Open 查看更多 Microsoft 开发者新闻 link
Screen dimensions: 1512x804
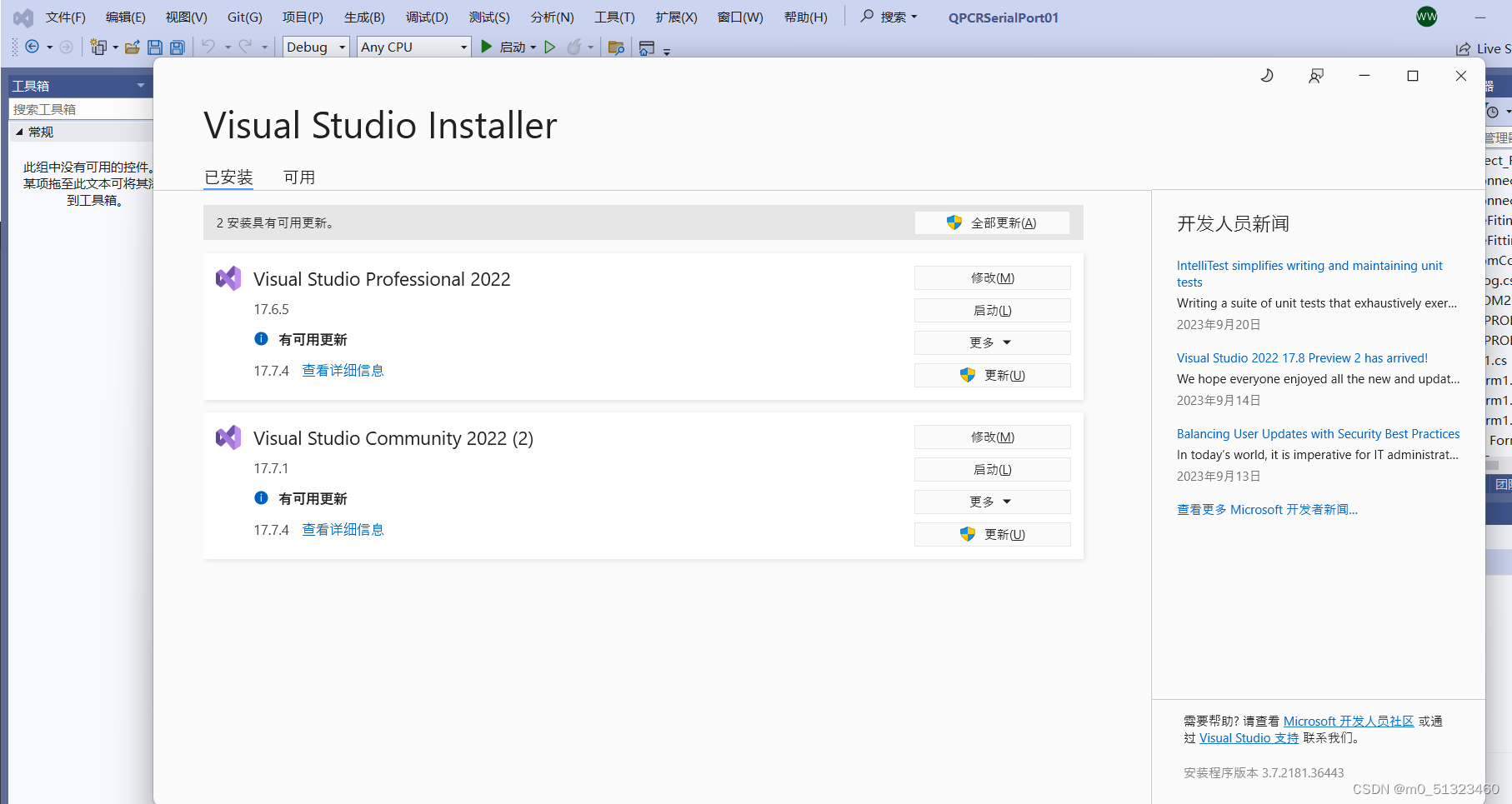click(1267, 509)
